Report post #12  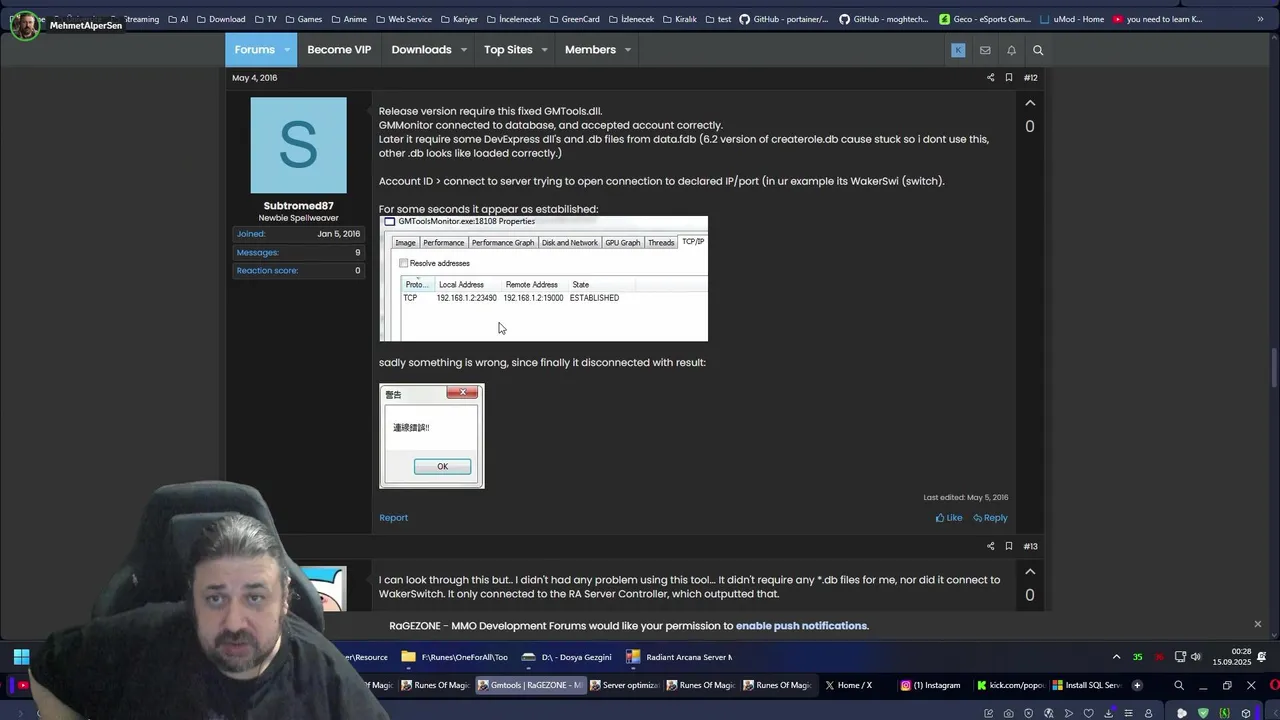click(x=393, y=518)
